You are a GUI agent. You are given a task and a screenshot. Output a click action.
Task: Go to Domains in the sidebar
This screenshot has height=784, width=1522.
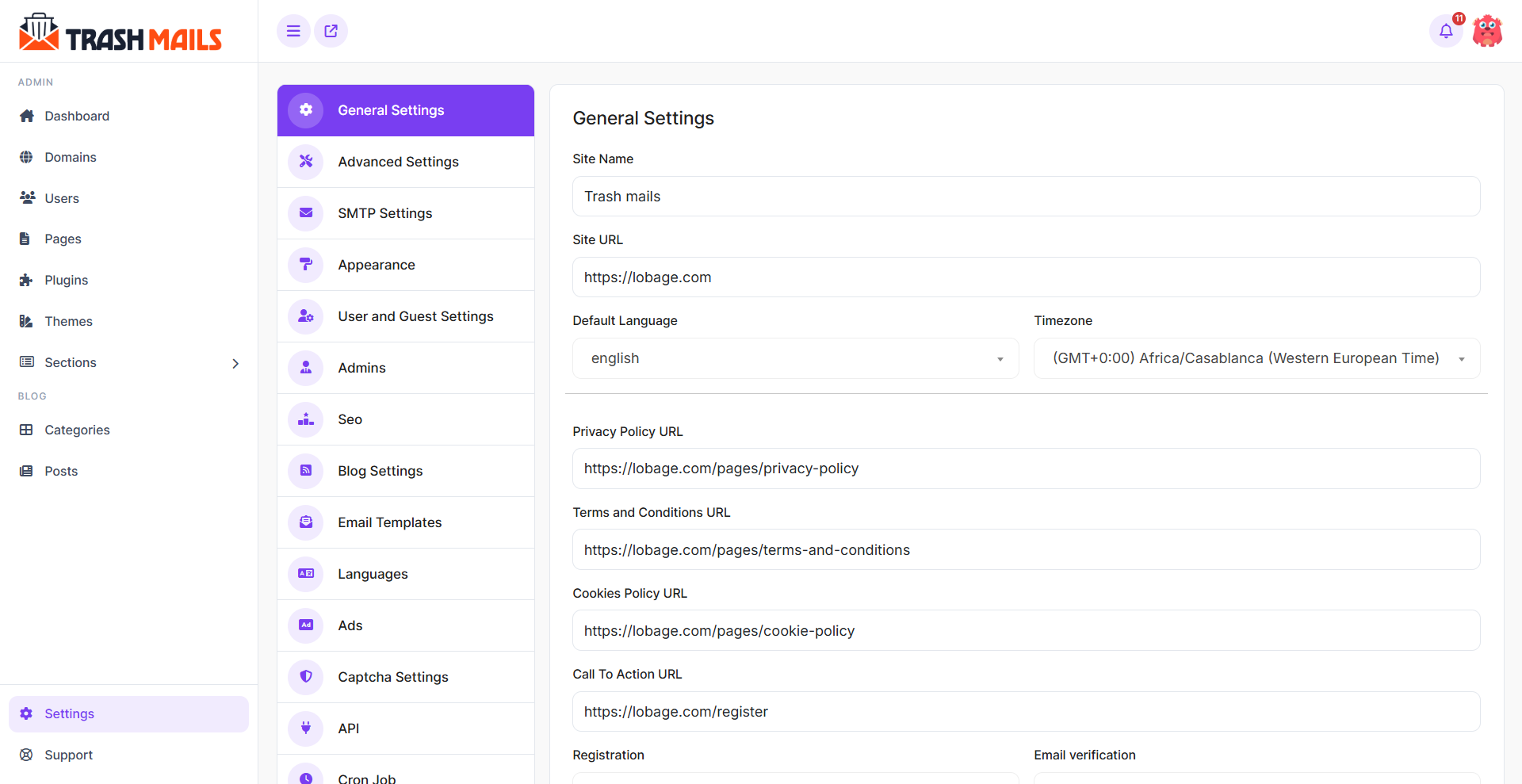tap(69, 157)
